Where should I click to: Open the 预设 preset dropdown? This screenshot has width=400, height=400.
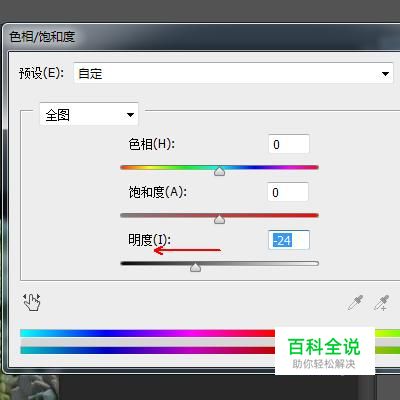tap(233, 73)
